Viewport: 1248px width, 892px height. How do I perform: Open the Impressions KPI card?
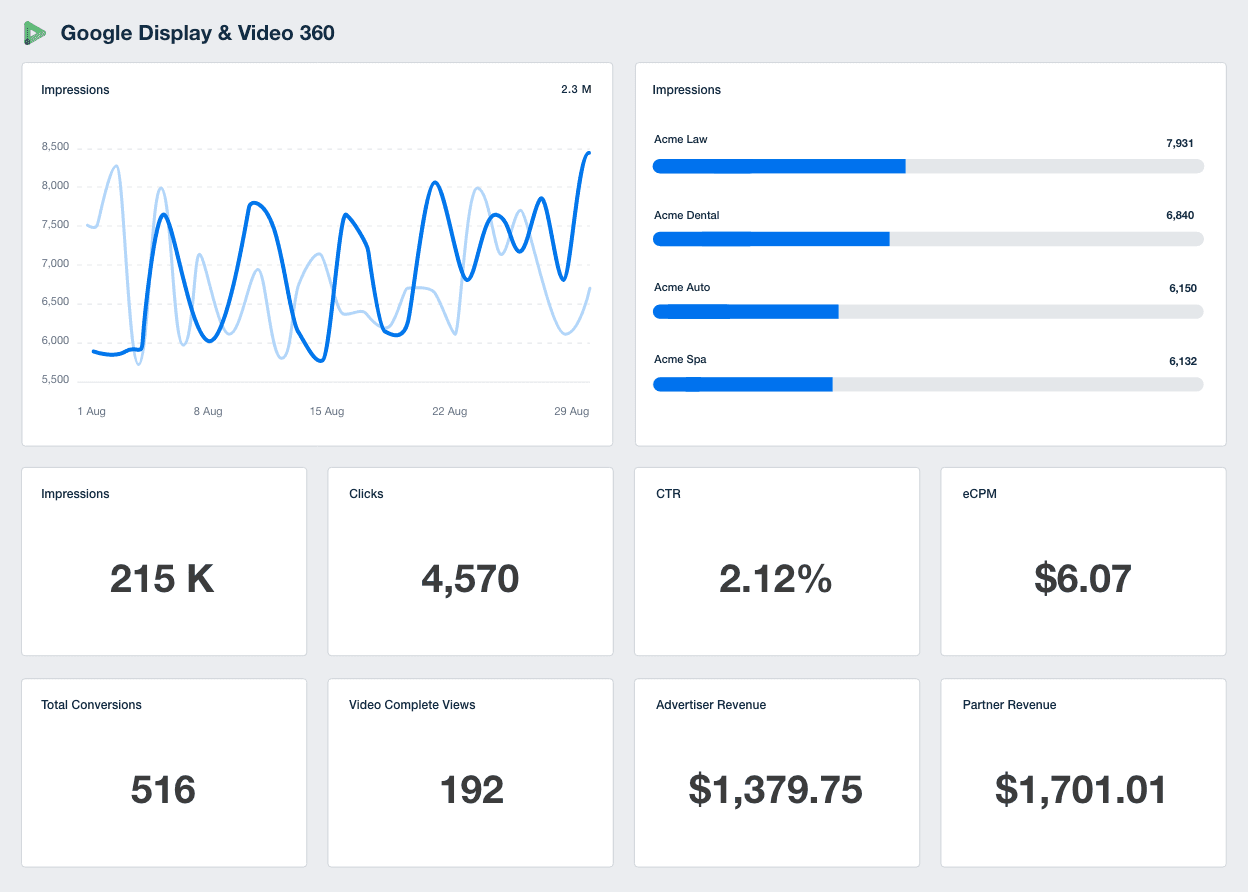[163, 561]
